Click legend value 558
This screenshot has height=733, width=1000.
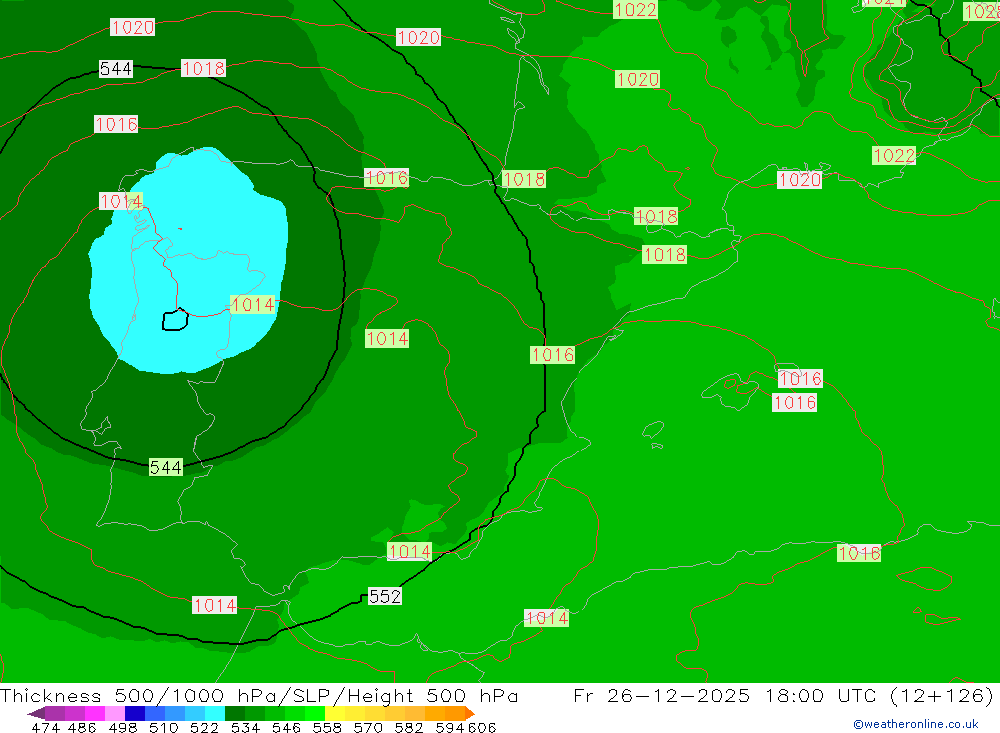coord(327,727)
